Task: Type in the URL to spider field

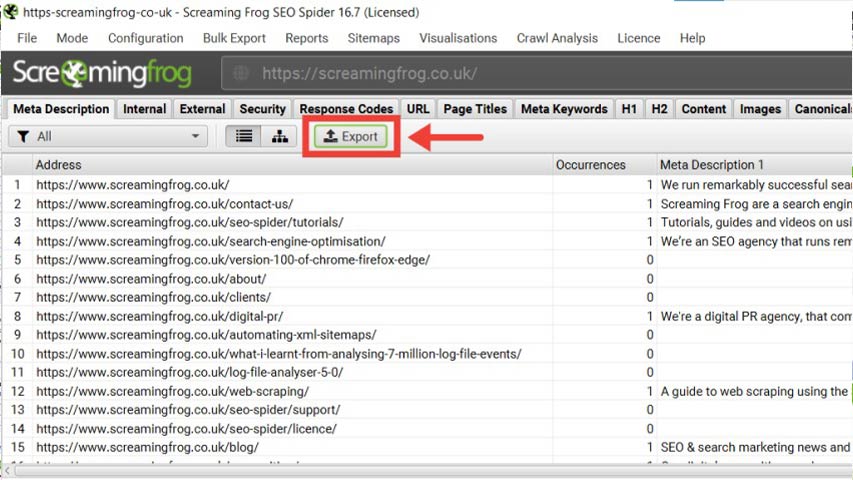Action: tap(500, 74)
